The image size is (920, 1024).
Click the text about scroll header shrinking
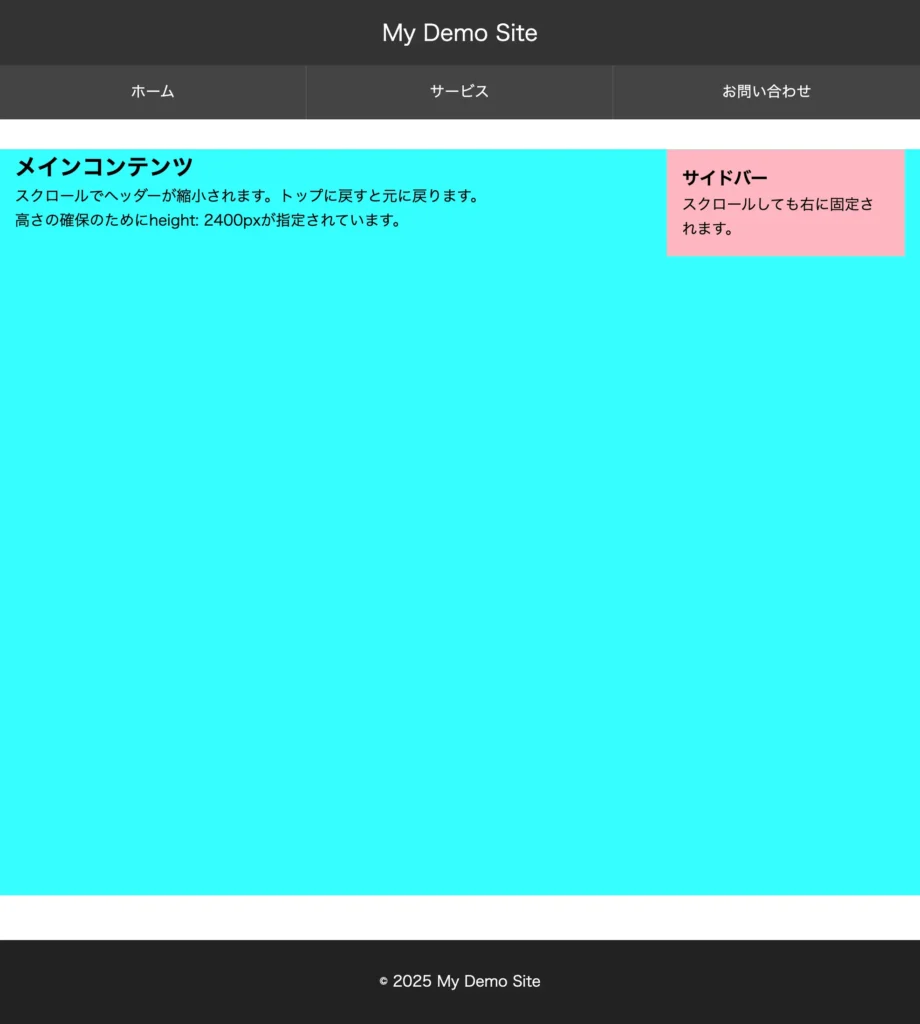coord(246,196)
